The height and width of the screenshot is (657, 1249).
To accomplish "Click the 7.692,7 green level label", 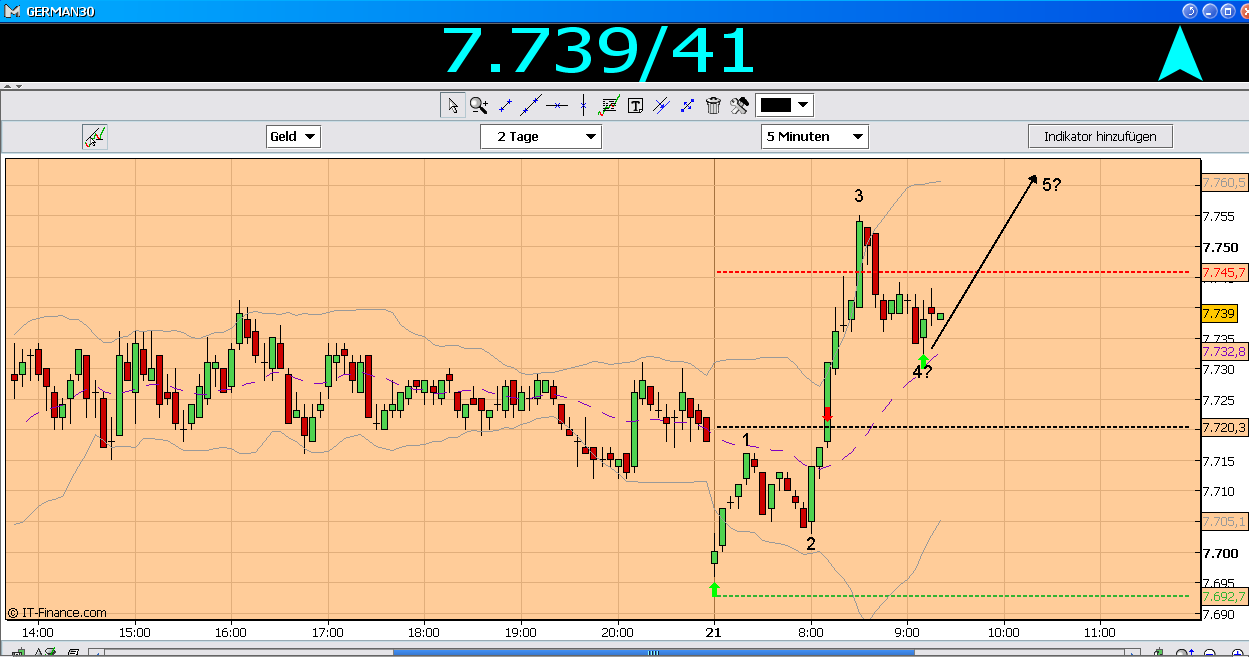I will [x=1224, y=597].
